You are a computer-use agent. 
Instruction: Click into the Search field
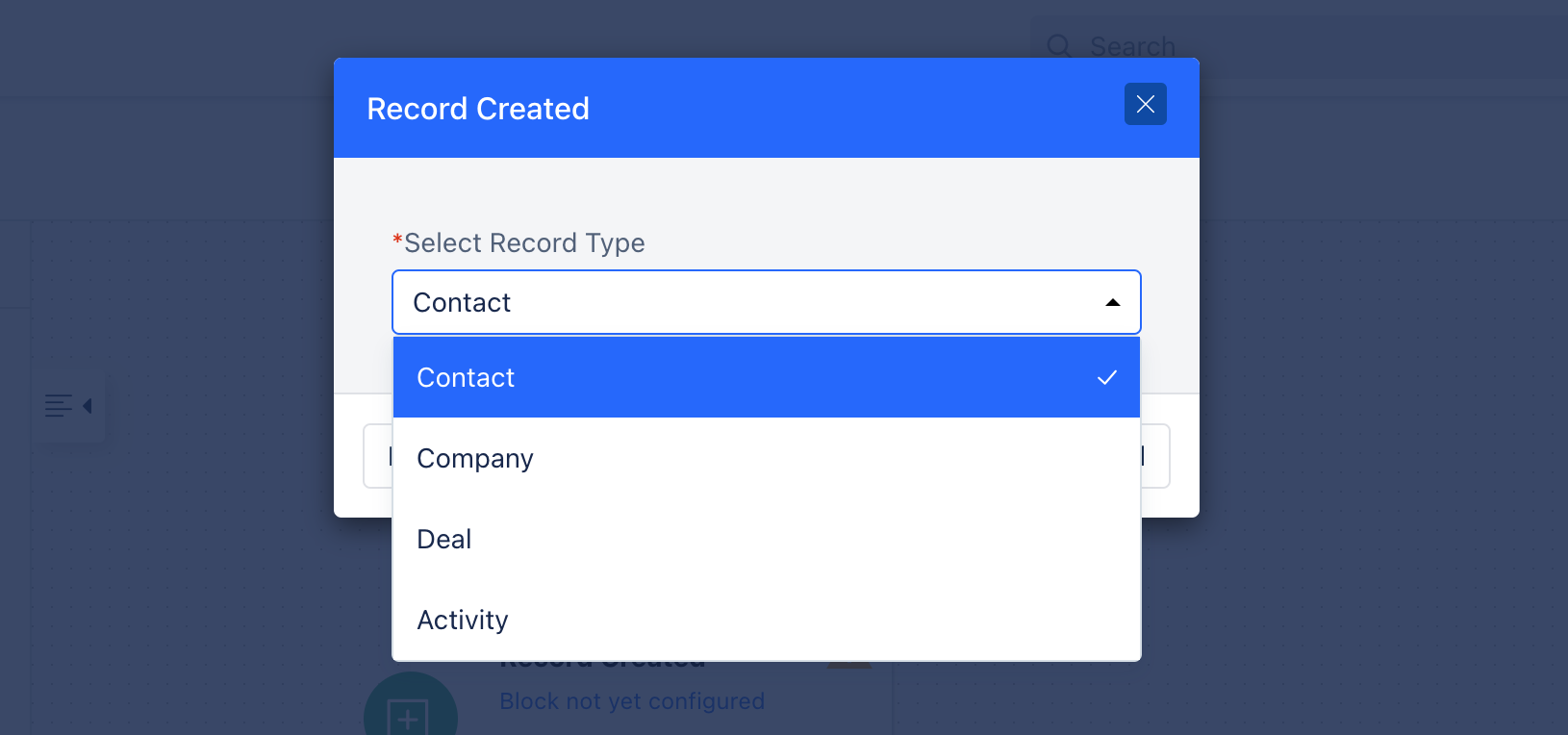pos(1299,46)
